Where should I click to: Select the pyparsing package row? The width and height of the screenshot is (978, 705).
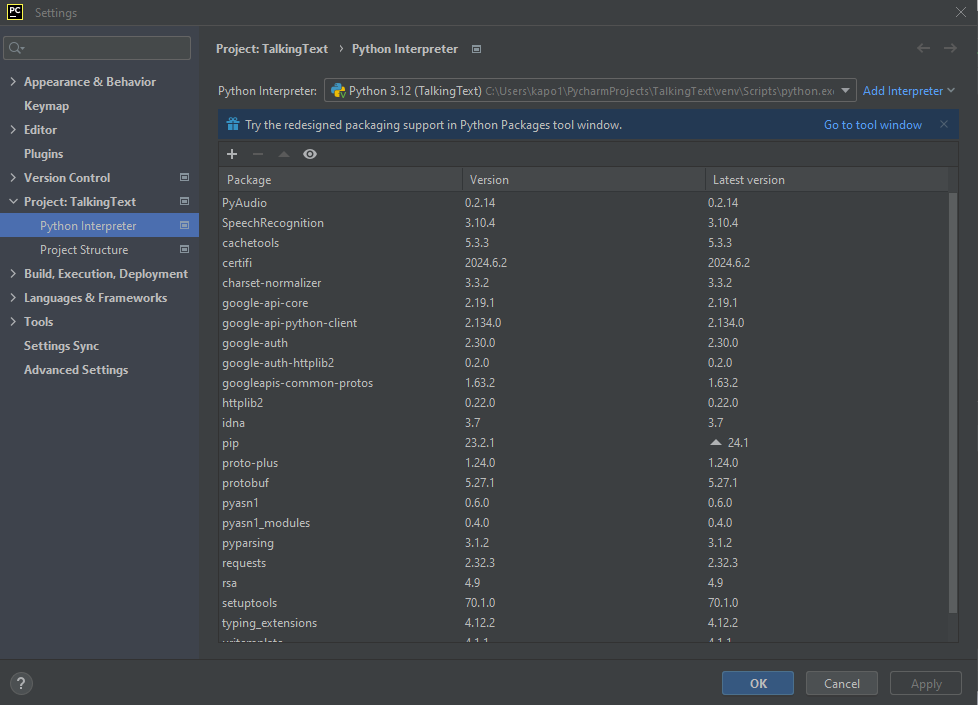click(x=584, y=543)
